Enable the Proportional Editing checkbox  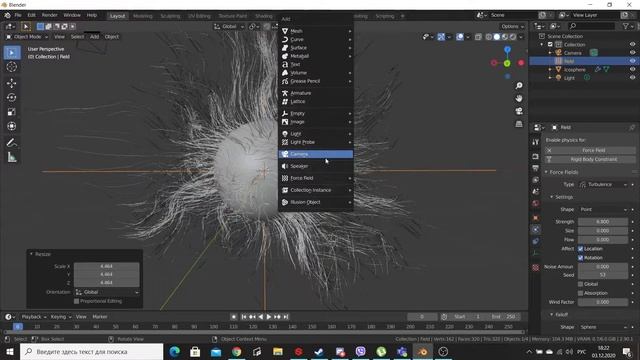click(76, 301)
